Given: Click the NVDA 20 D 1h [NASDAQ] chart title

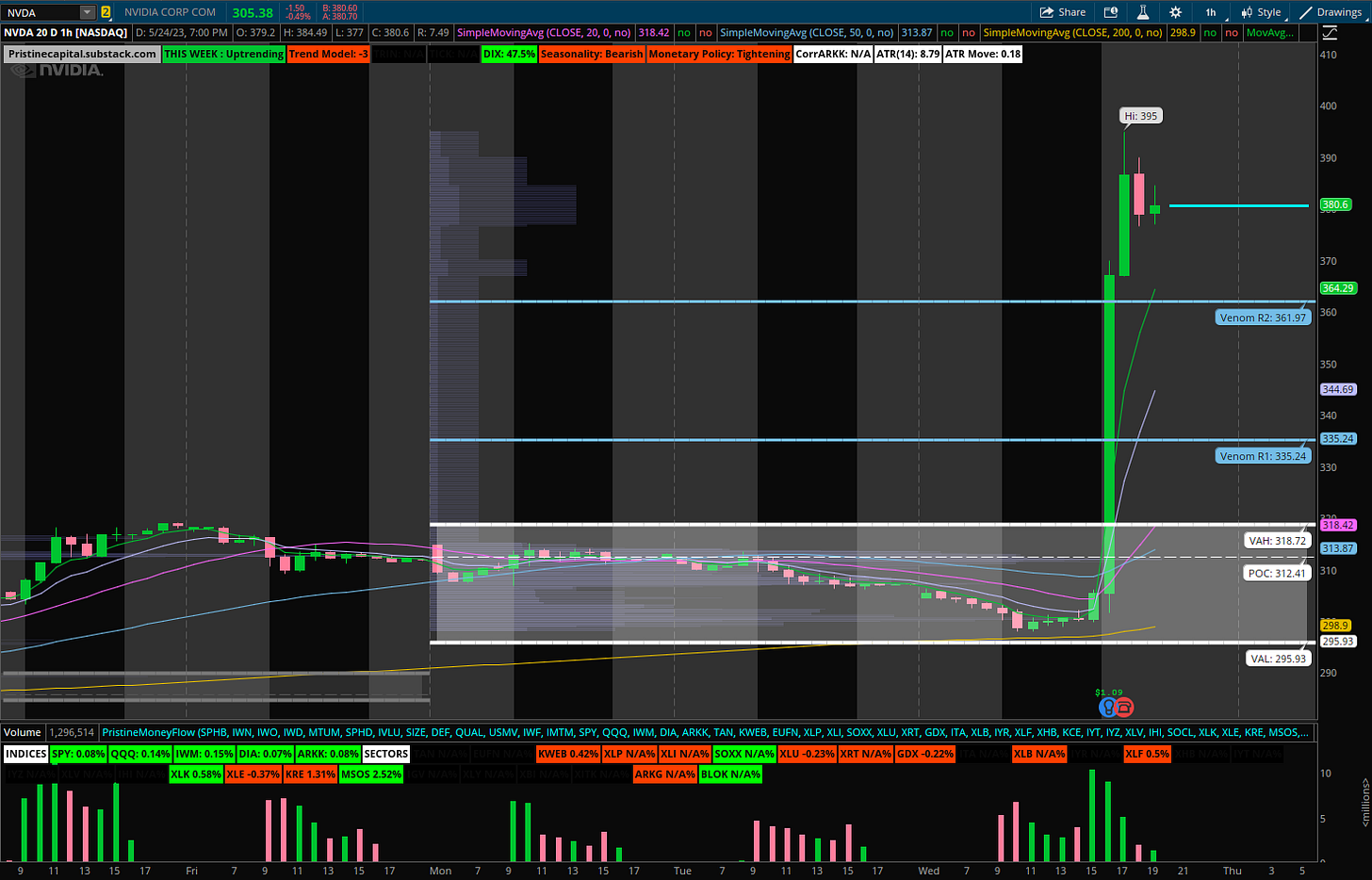Looking at the screenshot, I should (65, 33).
